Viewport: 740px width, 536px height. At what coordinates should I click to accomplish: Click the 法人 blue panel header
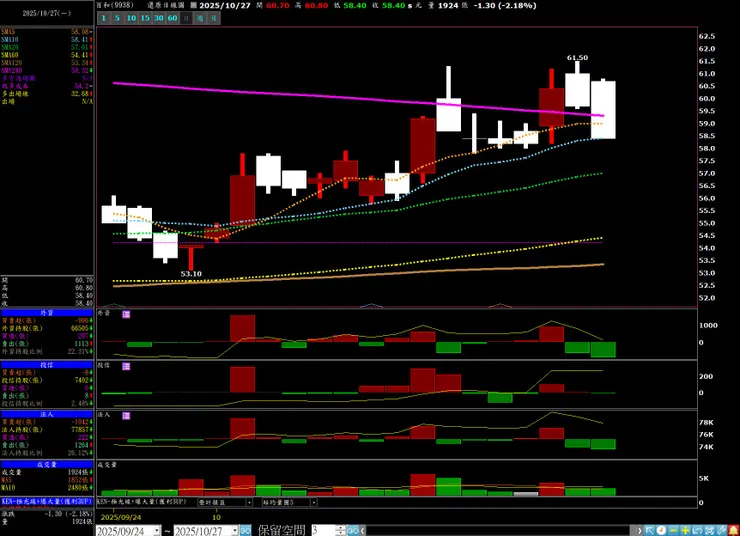(47, 414)
